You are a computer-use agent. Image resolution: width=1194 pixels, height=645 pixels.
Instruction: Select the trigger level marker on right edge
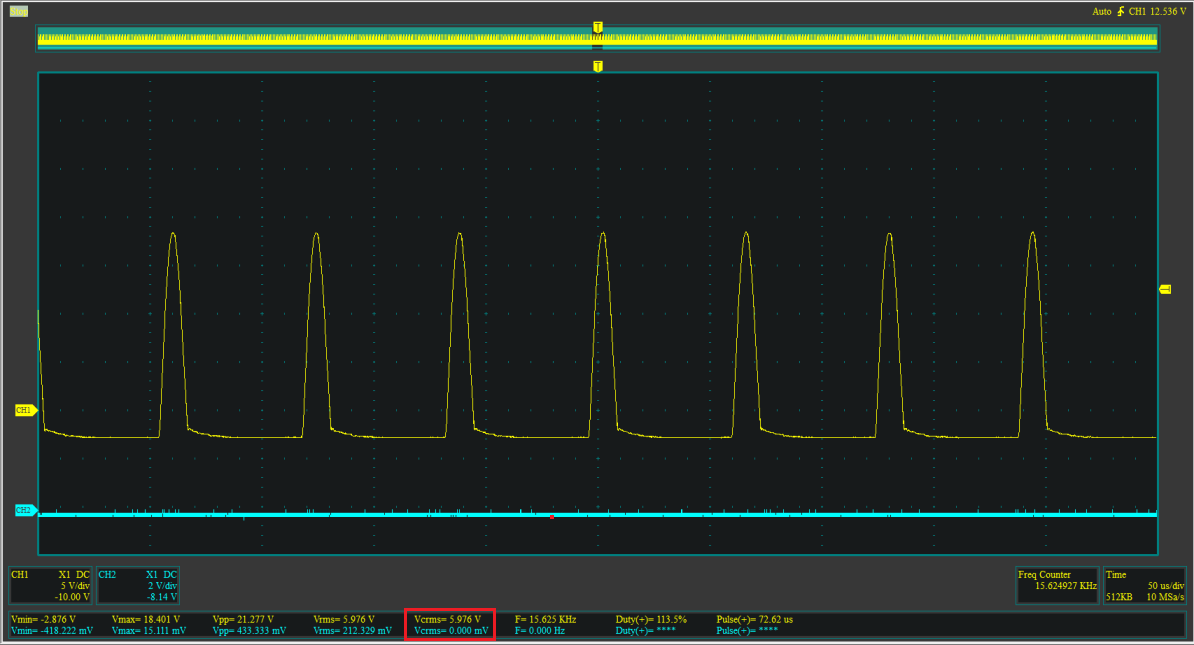coord(1165,289)
